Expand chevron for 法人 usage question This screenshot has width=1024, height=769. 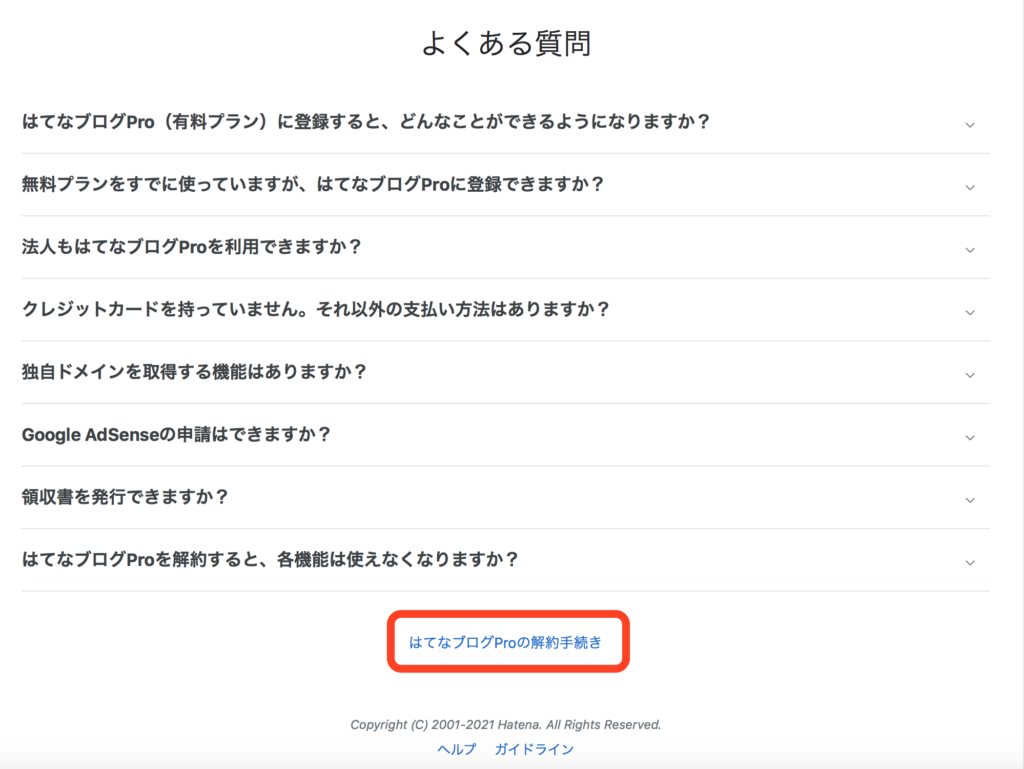click(970, 250)
